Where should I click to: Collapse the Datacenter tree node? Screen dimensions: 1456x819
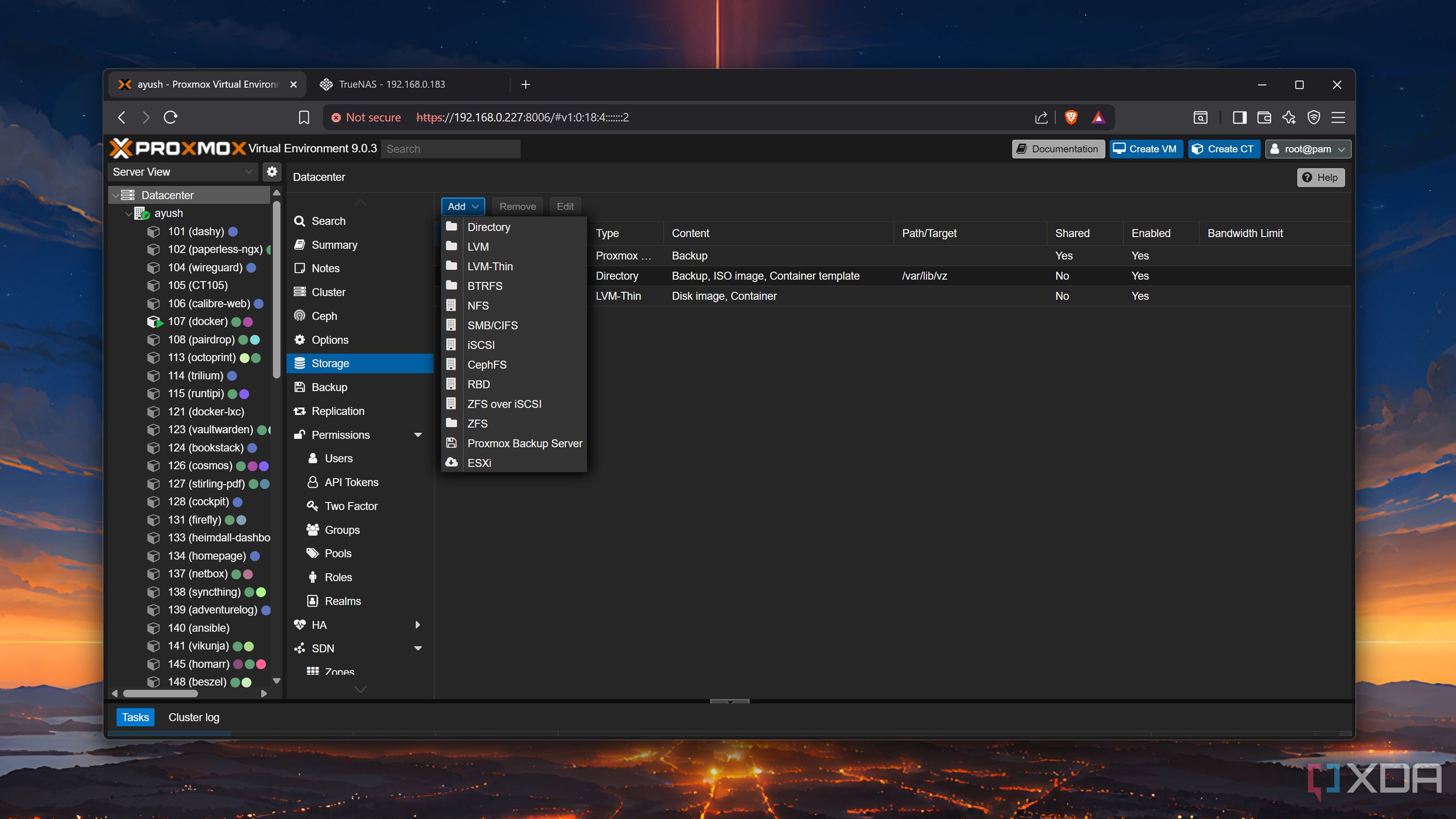pyautogui.click(x=115, y=196)
